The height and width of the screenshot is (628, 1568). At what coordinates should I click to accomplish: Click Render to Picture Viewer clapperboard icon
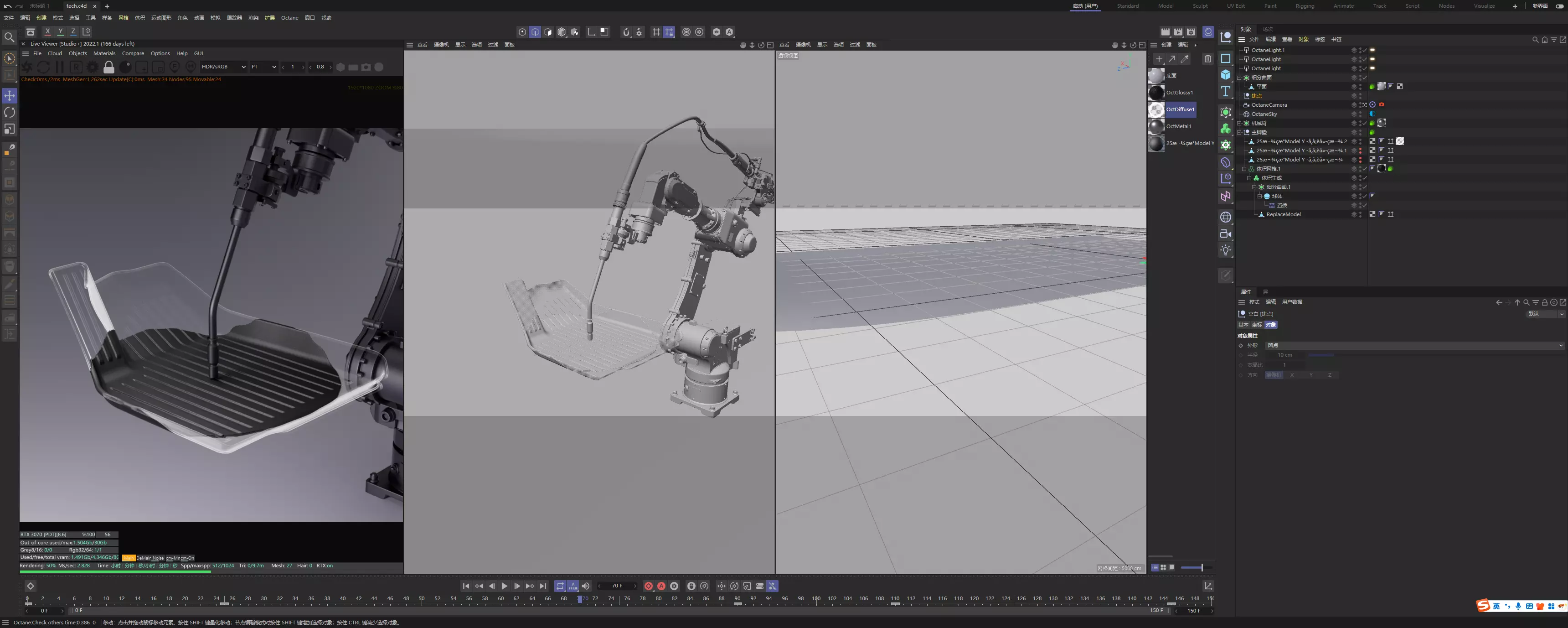pyautogui.click(x=1178, y=31)
